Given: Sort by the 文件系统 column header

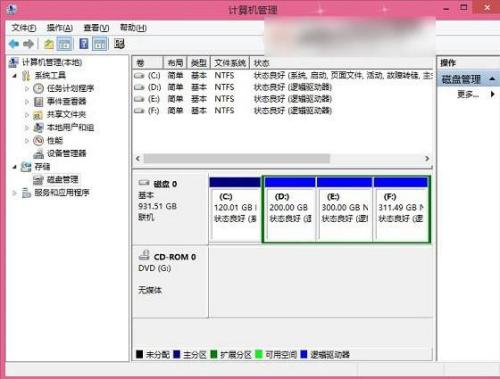Looking at the screenshot, I should pos(230,63).
